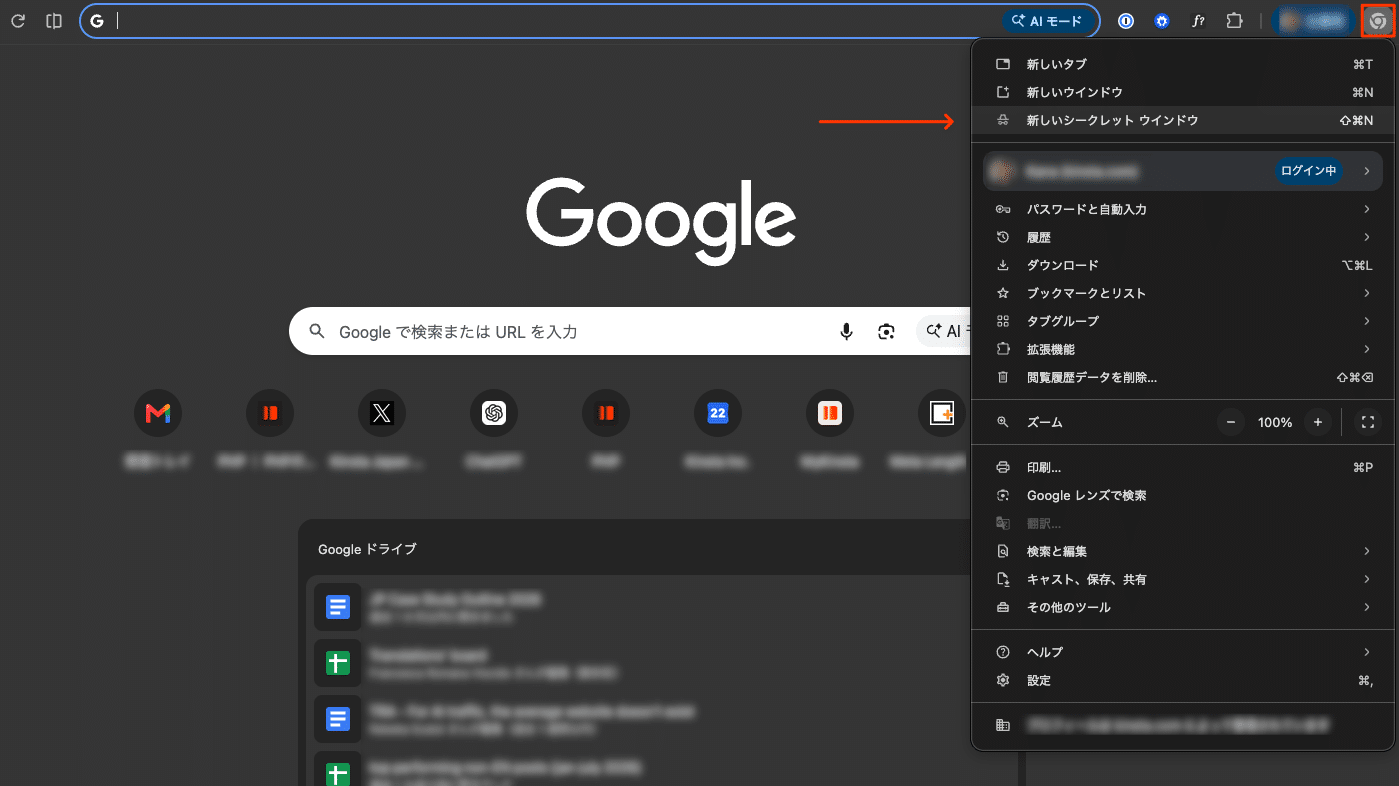The image size is (1399, 786).
Task: Toggle full screen icon beside zoom
Action: tap(1367, 422)
